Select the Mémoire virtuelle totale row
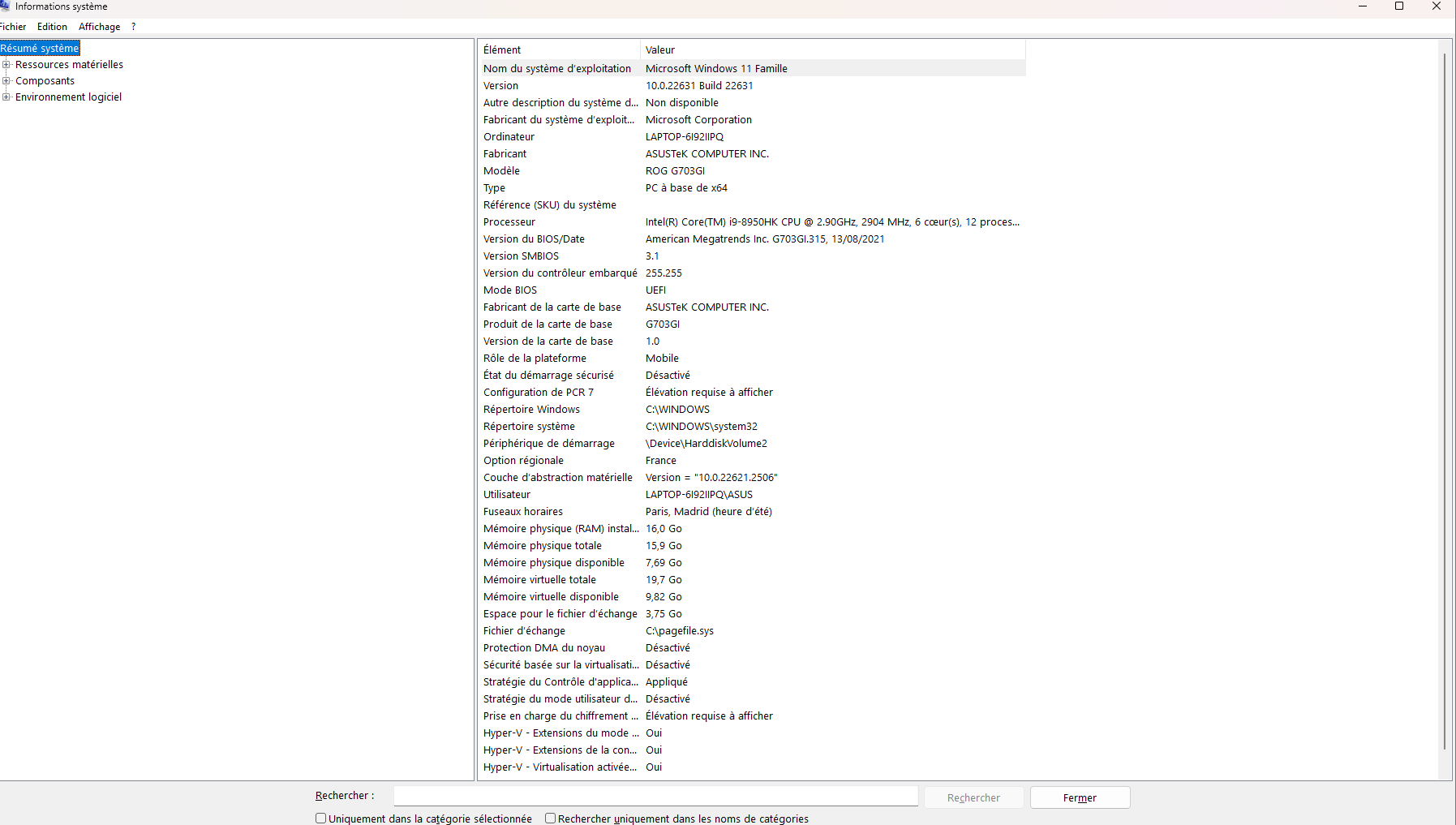The width and height of the screenshot is (1456, 825). tap(753, 579)
